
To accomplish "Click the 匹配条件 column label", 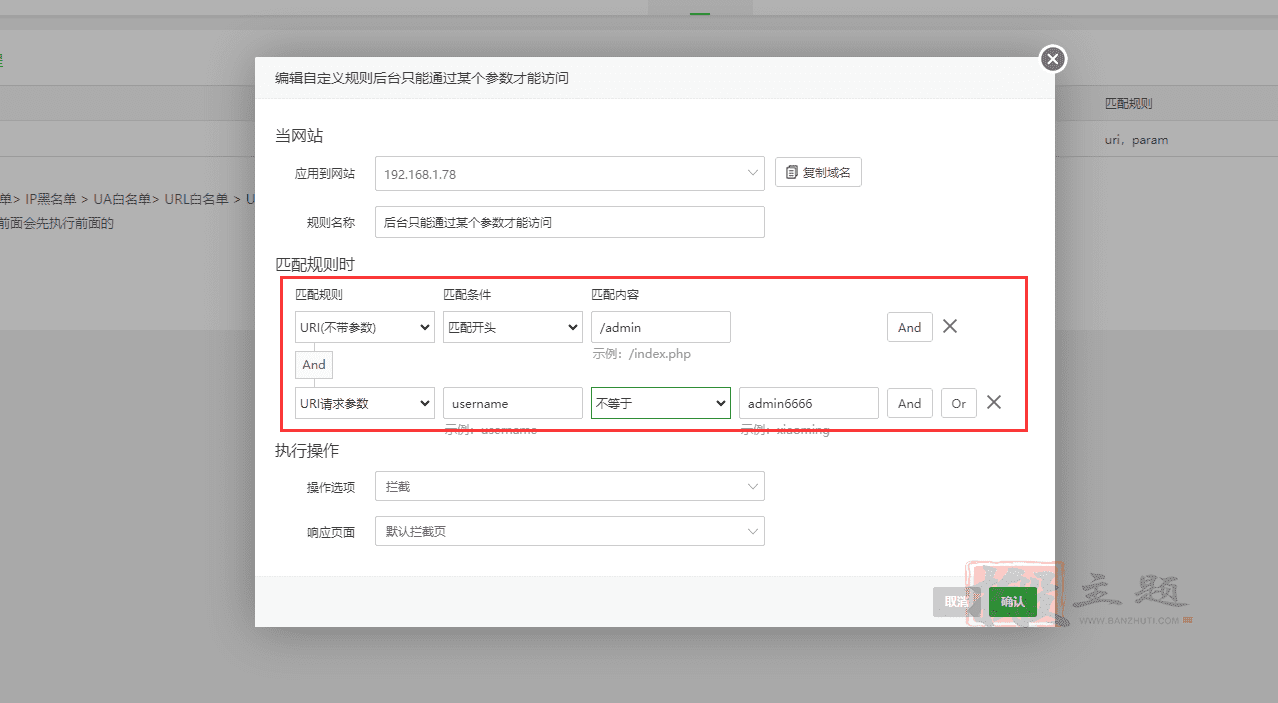I will (x=467, y=295).
